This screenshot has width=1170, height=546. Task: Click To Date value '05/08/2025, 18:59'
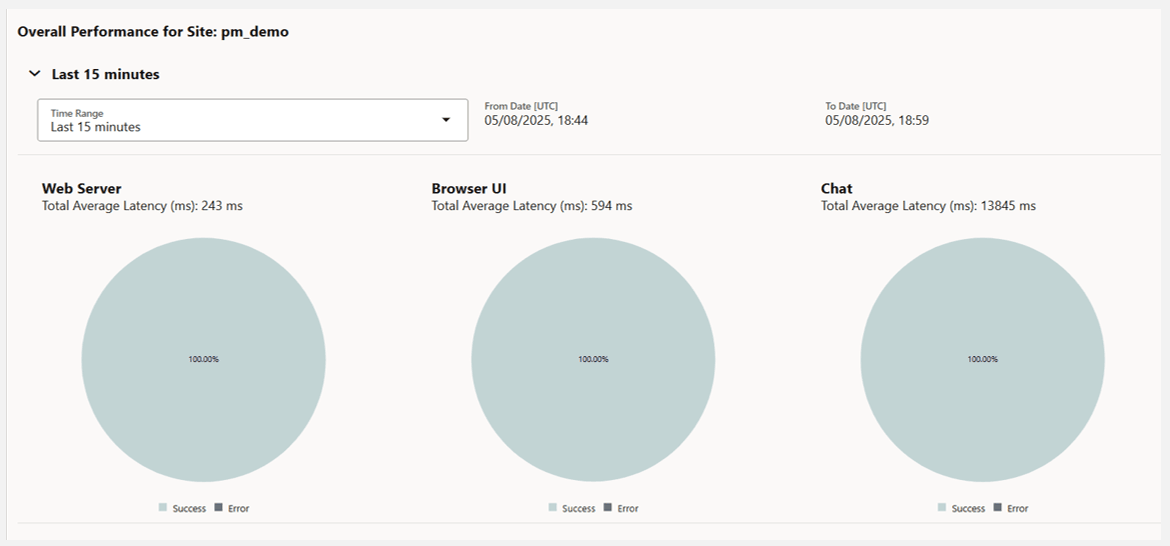pyautogui.click(x=878, y=120)
